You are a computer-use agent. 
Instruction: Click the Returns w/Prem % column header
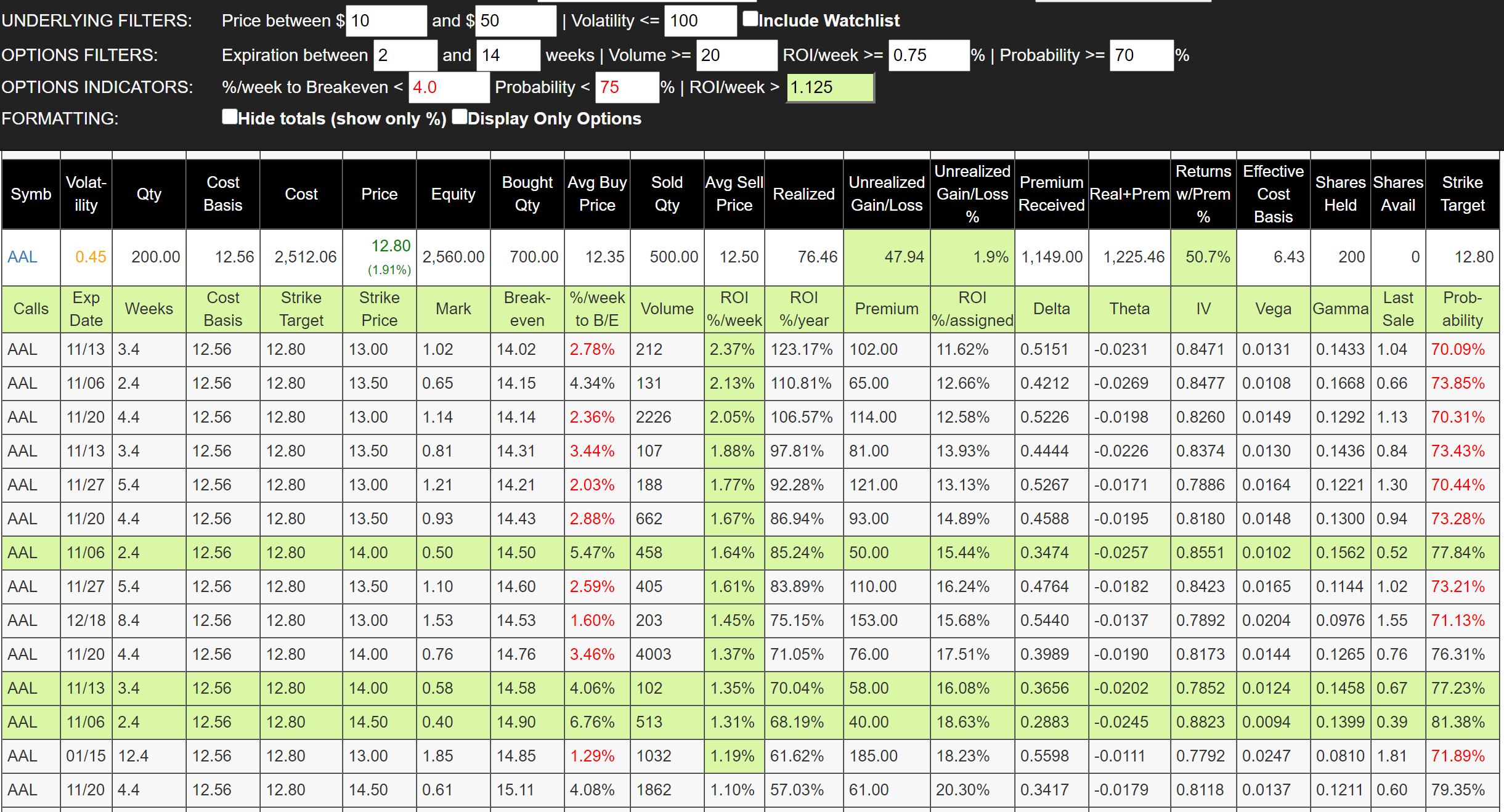tap(1203, 194)
